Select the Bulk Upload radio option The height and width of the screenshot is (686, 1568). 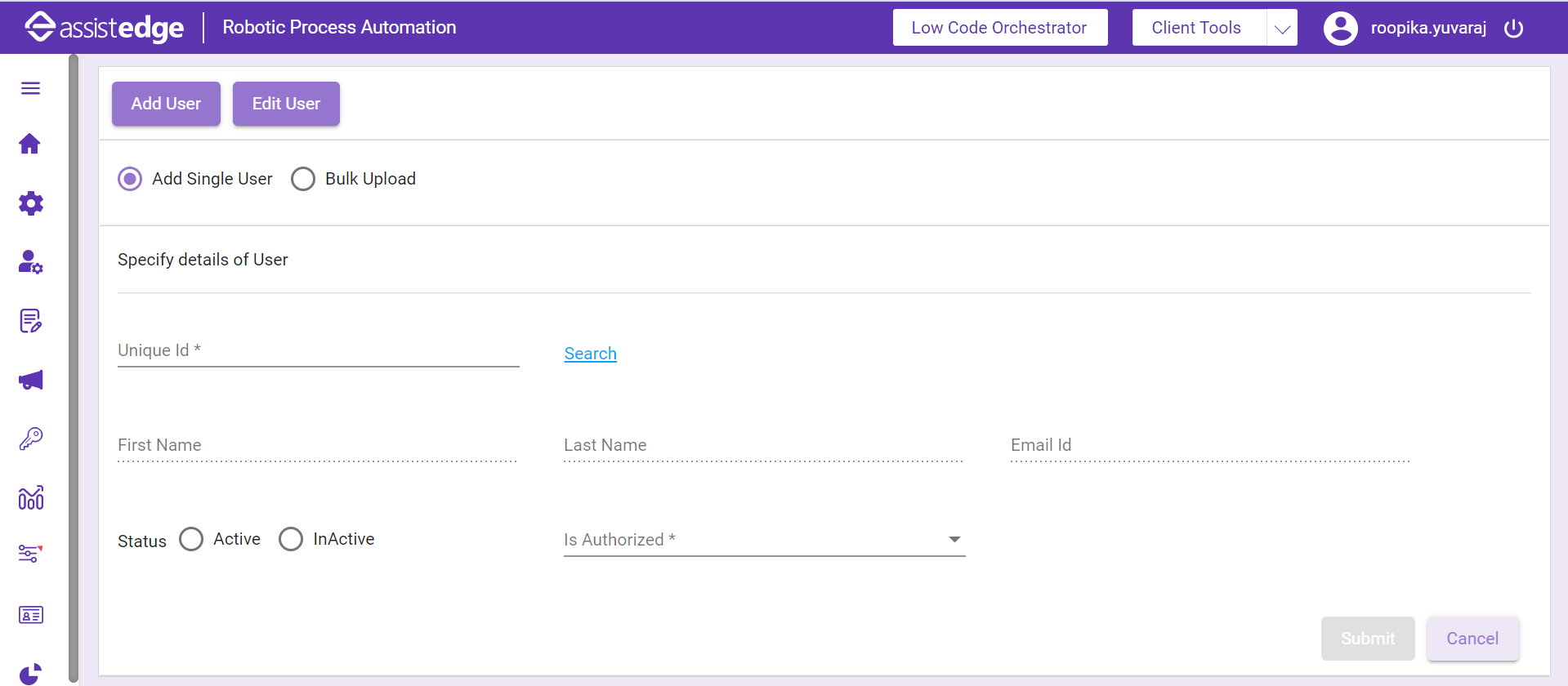click(x=303, y=179)
